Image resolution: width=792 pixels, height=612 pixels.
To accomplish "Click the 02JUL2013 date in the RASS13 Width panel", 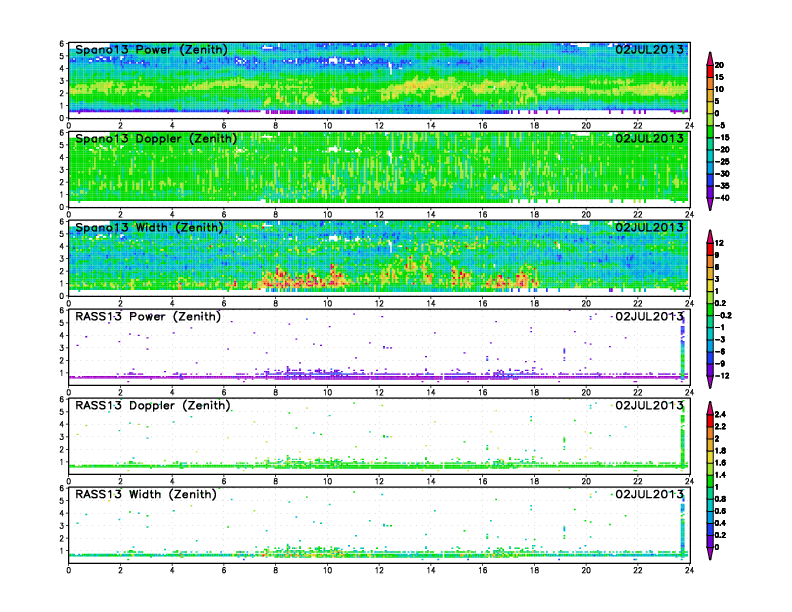I will tap(649, 494).
